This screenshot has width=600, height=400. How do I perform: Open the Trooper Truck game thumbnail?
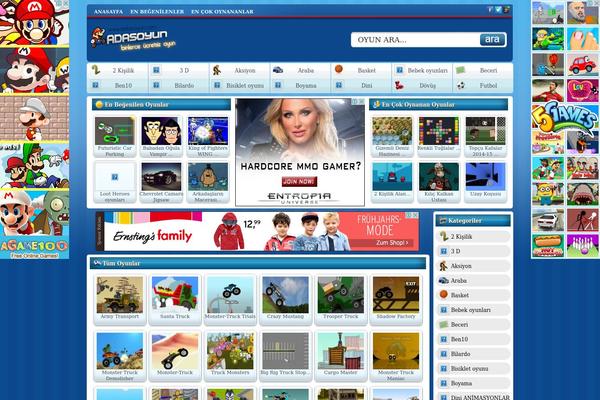[341, 295]
